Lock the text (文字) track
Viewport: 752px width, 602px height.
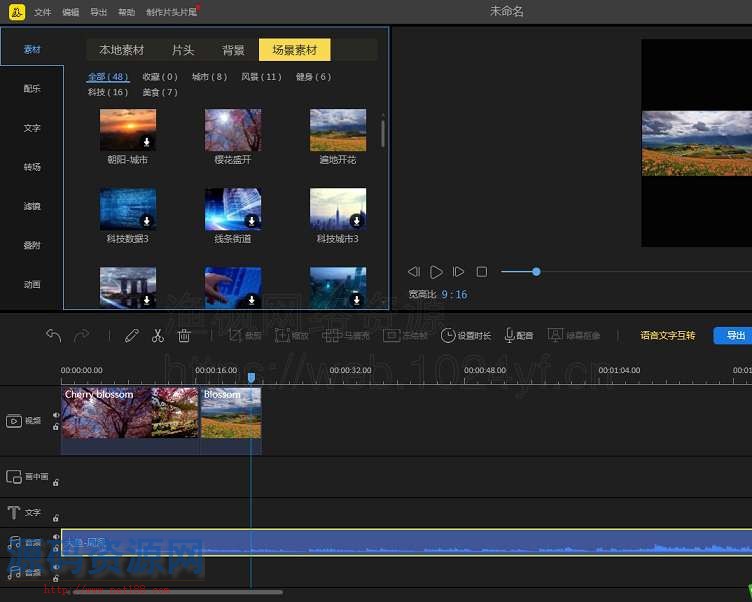point(56,518)
